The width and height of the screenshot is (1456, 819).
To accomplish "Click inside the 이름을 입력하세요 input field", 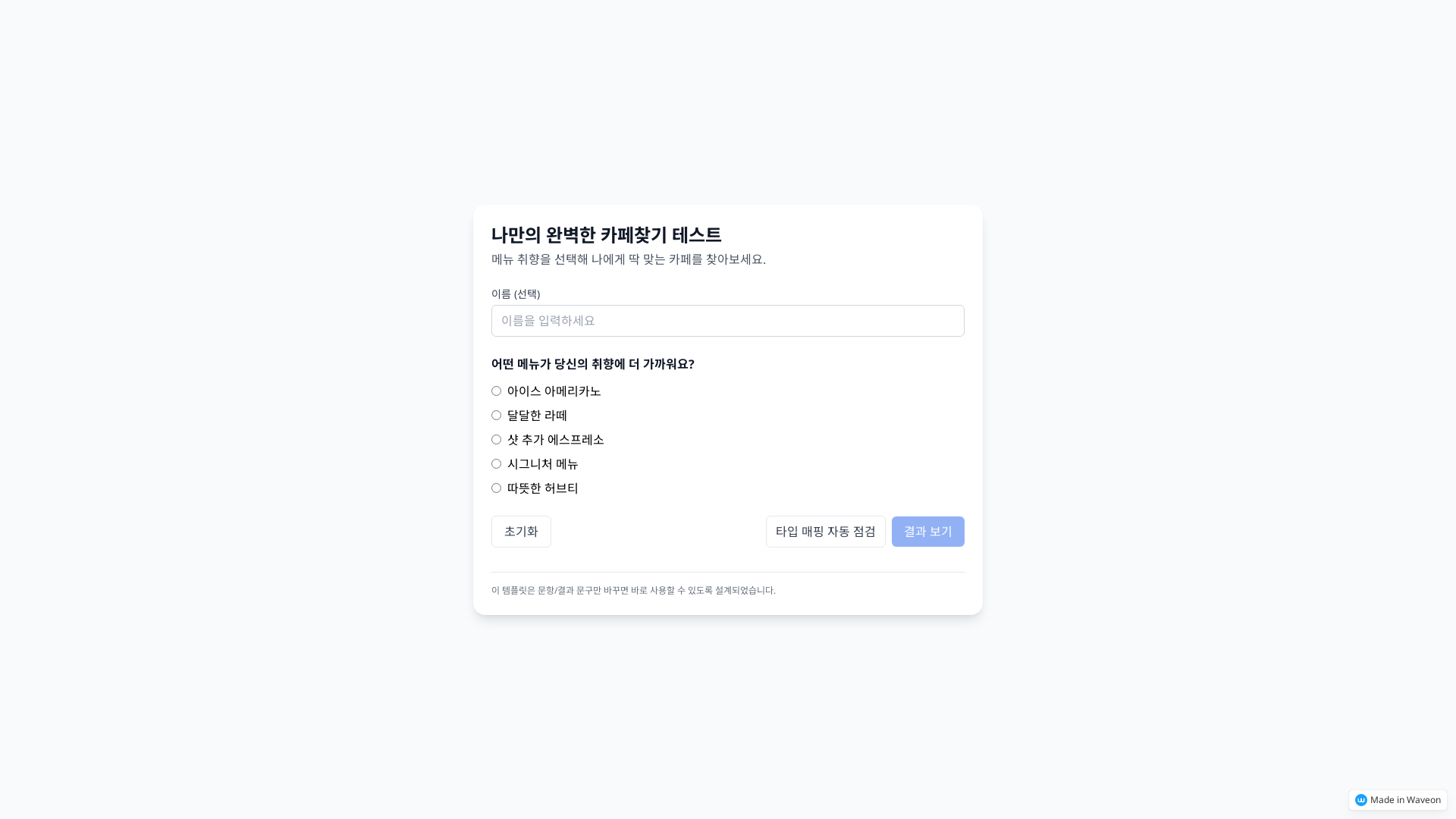I will [727, 320].
